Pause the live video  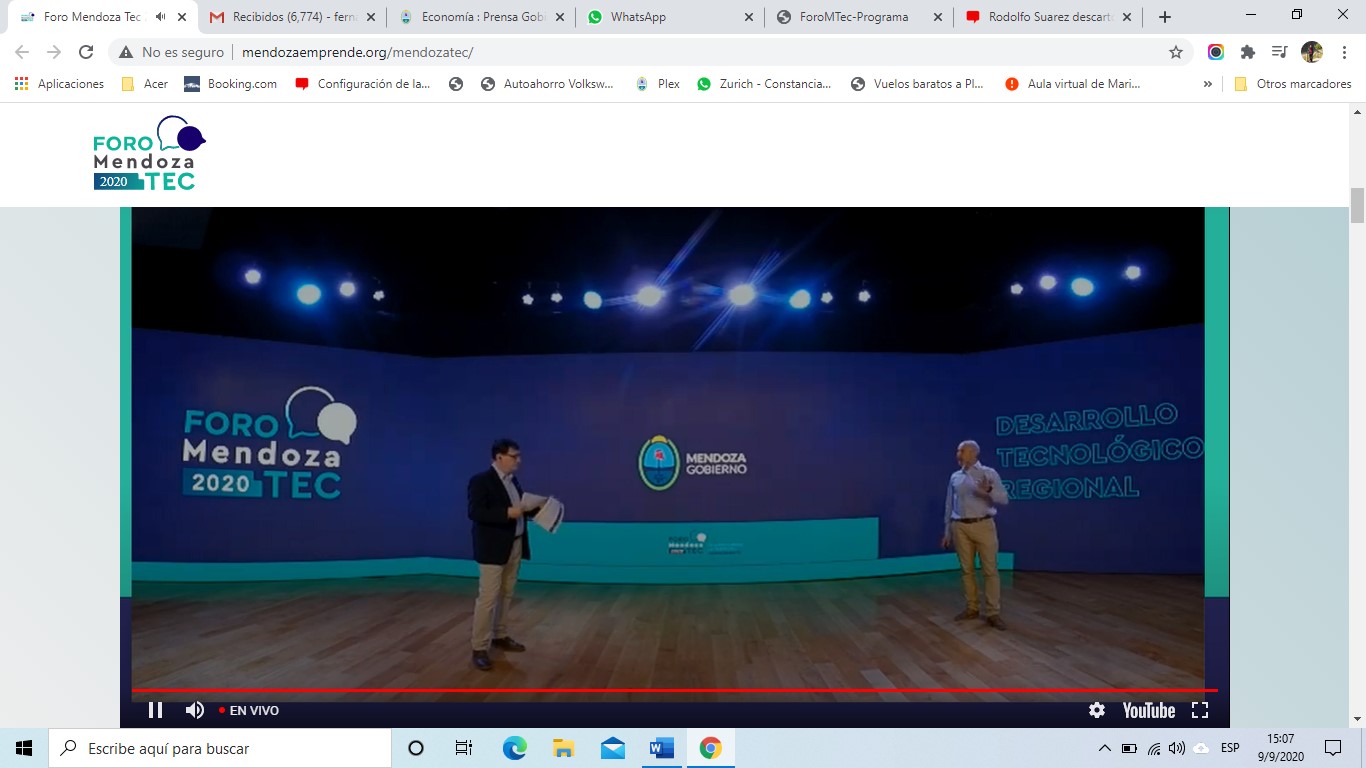click(x=155, y=710)
